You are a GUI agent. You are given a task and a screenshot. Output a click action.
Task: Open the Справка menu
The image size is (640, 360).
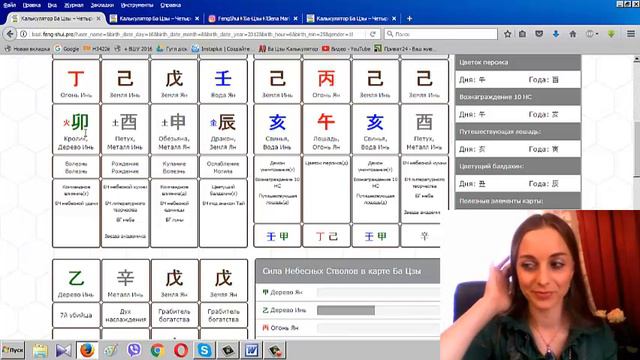tap(171, 5)
